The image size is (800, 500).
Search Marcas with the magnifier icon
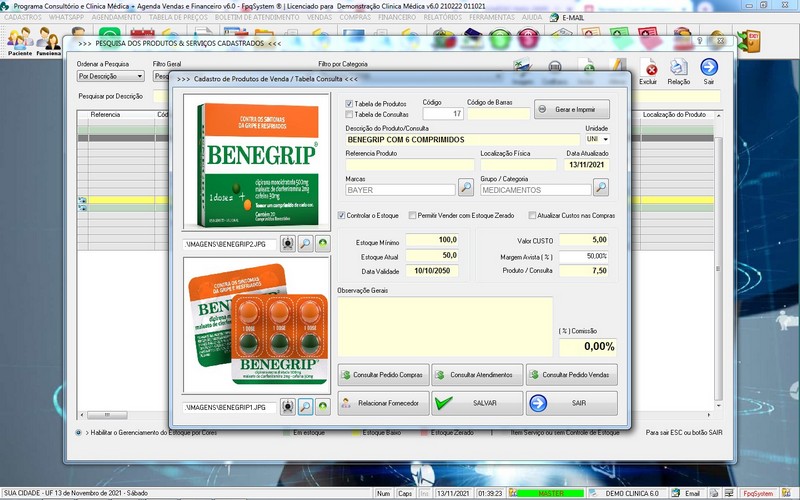(x=465, y=187)
